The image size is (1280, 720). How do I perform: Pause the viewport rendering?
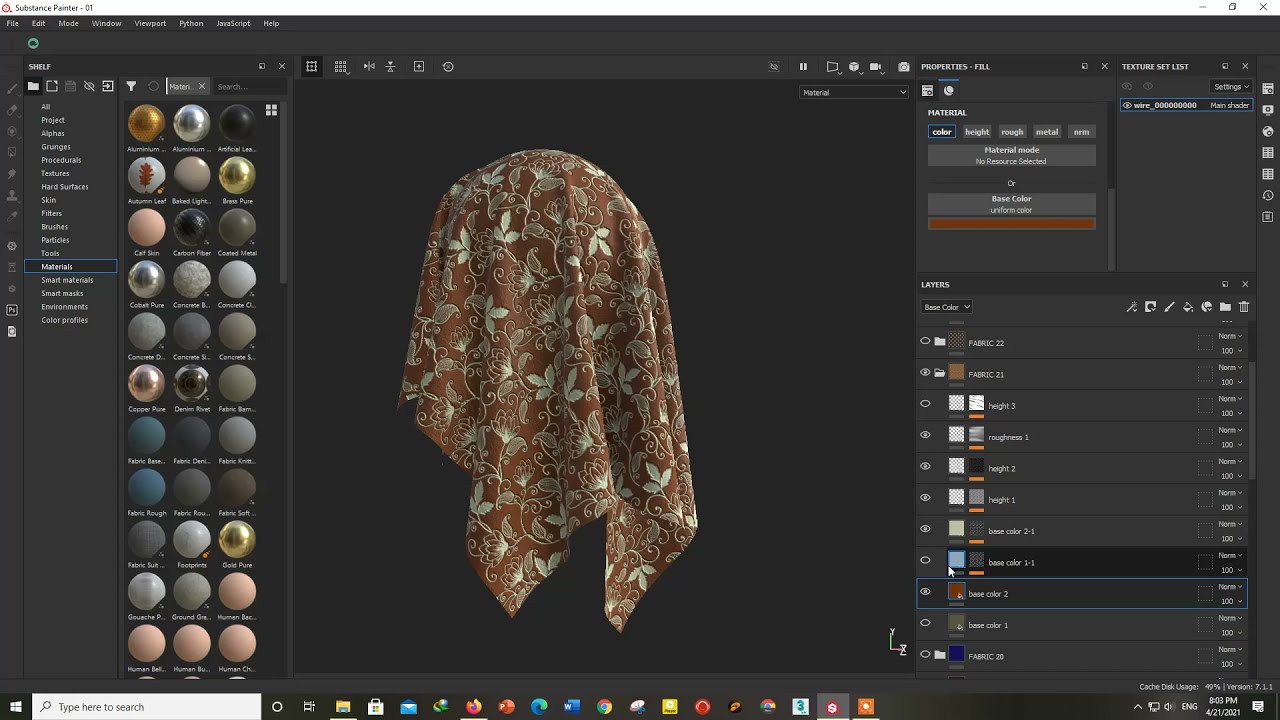(802, 66)
